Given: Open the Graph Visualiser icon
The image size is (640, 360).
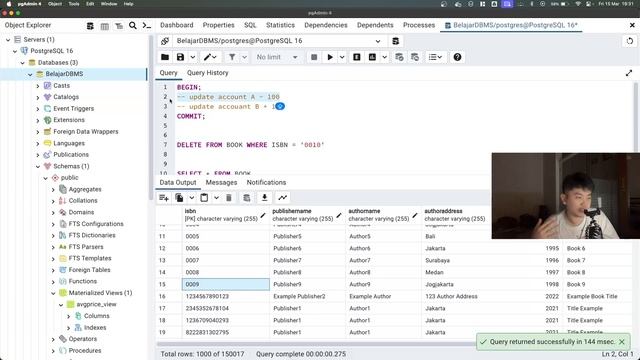Looking at the screenshot, I should click(x=282, y=198).
